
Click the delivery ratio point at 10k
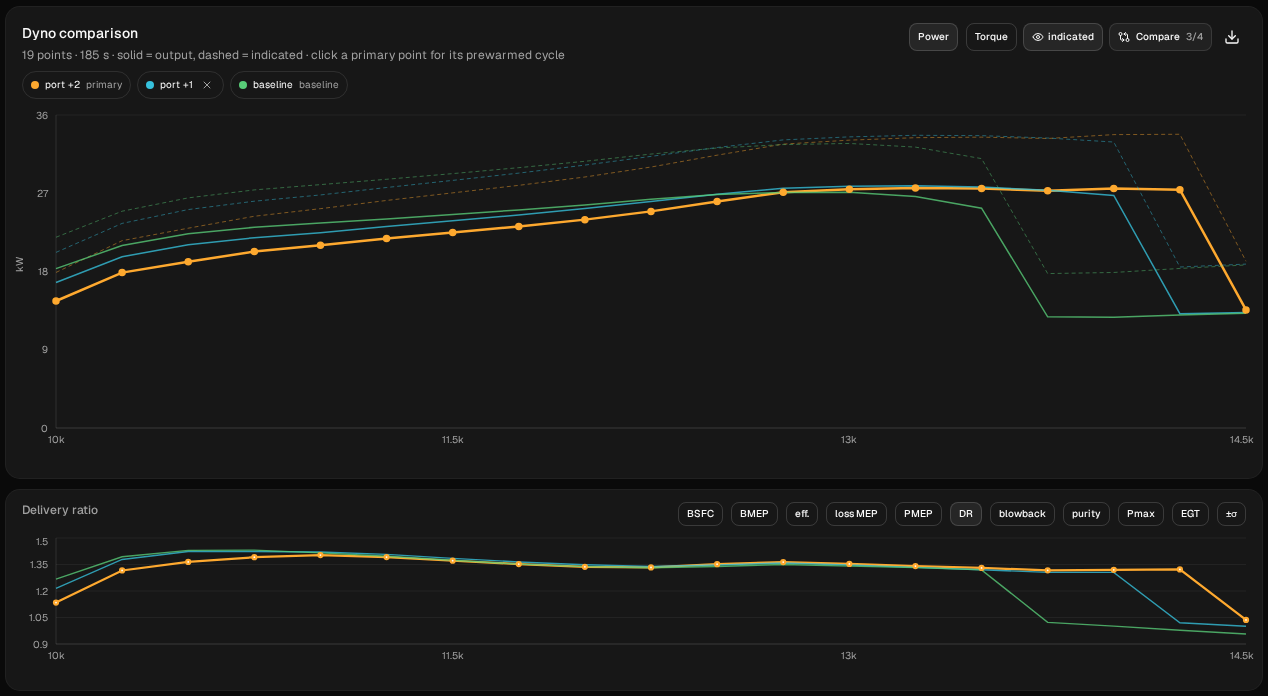[x=56, y=602]
